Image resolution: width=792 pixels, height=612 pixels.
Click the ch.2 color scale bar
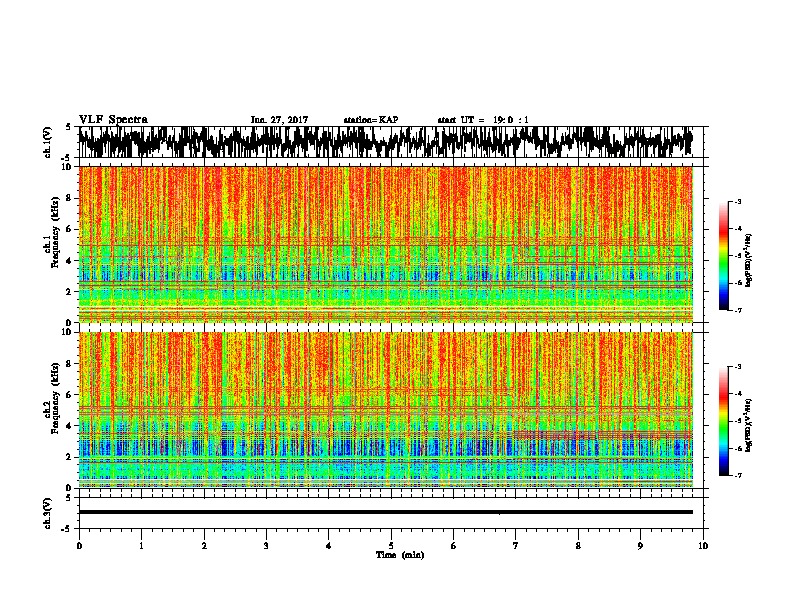pos(723,421)
